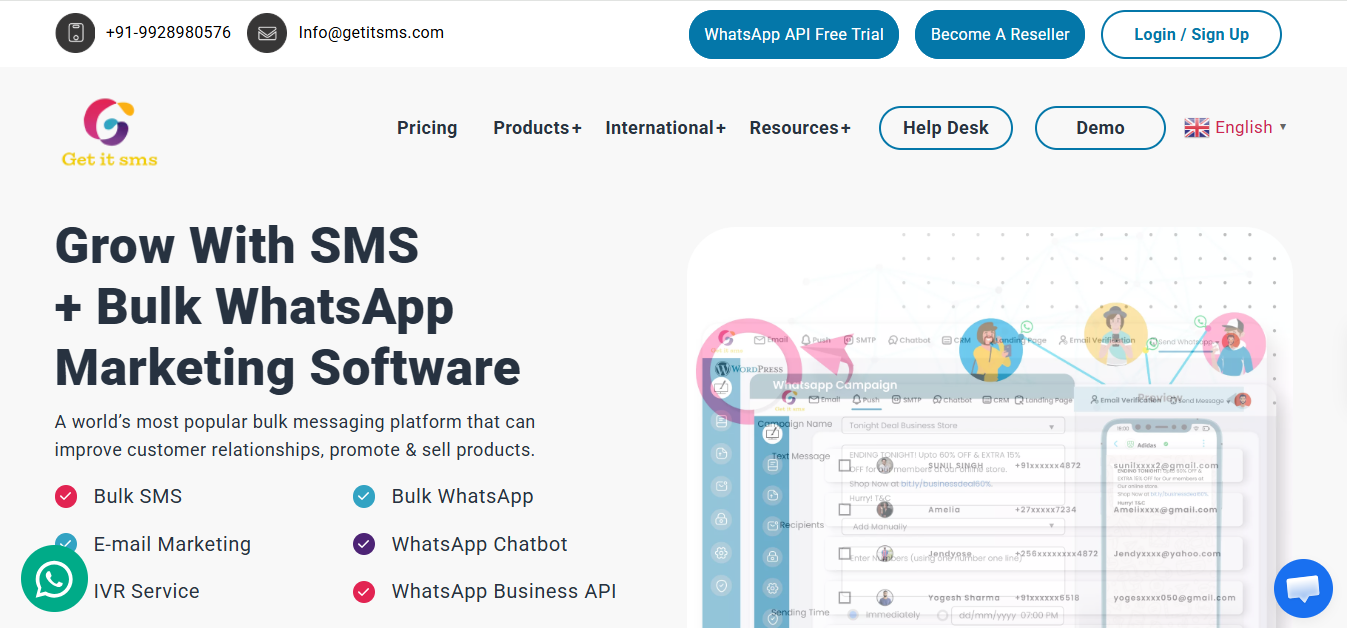Click the UK flag icon next to English

point(1197,127)
